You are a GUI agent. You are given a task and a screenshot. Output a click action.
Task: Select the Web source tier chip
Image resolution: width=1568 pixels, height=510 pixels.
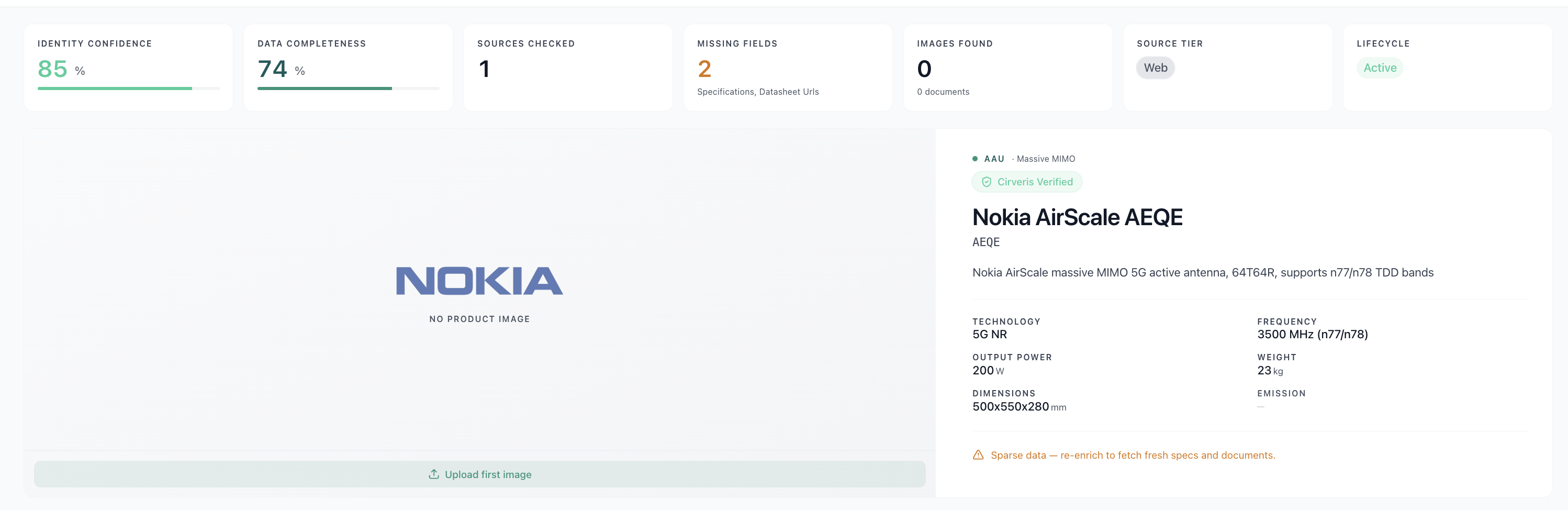[x=1155, y=68]
